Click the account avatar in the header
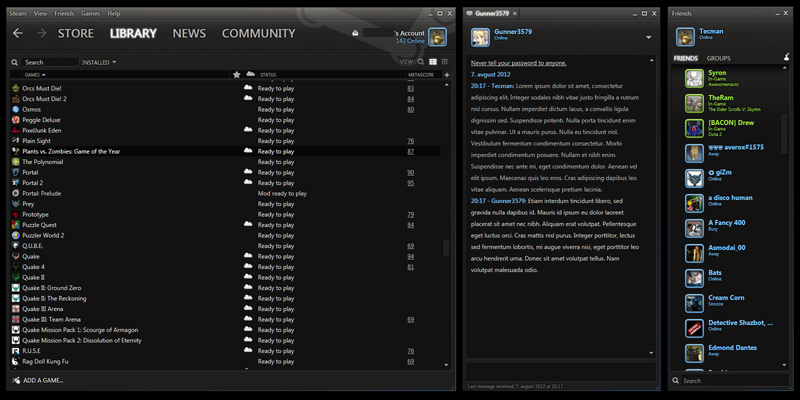This screenshot has width=800, height=400. coord(437,37)
